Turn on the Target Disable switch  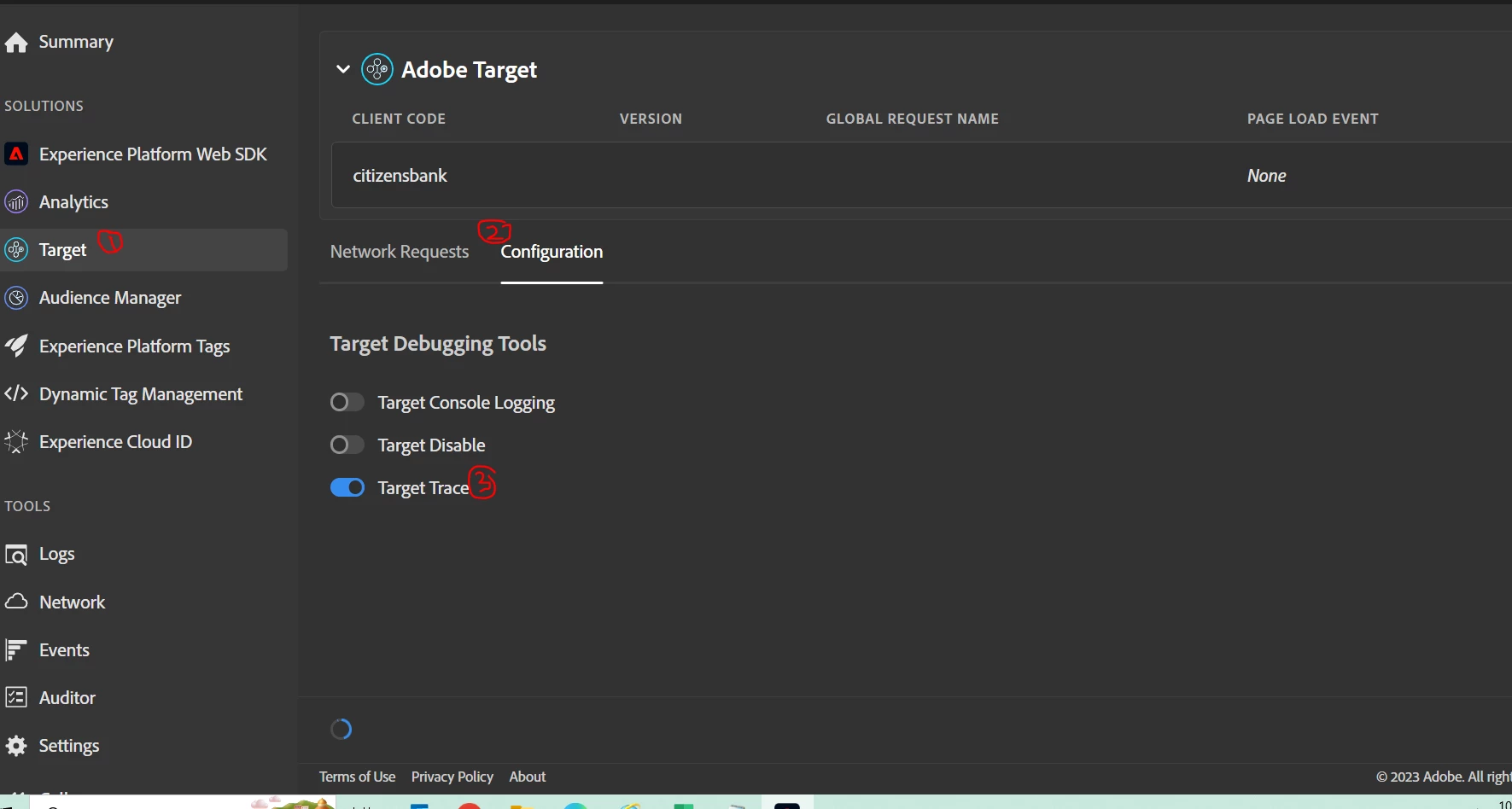point(347,445)
